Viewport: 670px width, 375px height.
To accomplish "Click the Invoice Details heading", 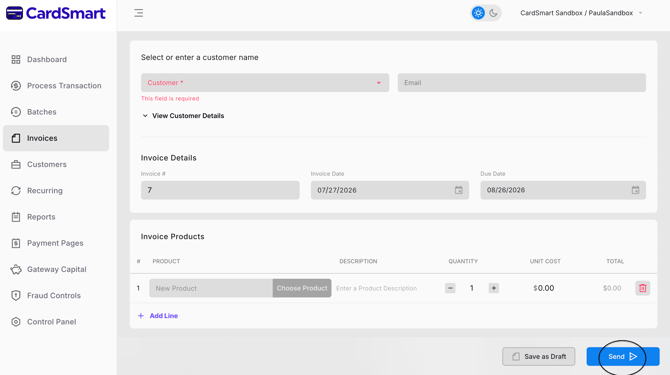I will click(x=169, y=158).
